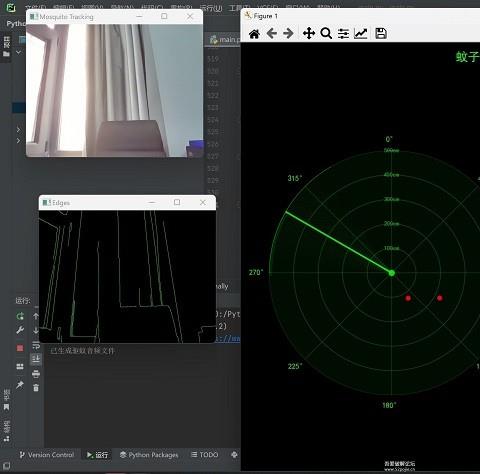Click the Mosquito Tracking camera preview image
This screenshot has width=480, height=474.
tap(114, 90)
